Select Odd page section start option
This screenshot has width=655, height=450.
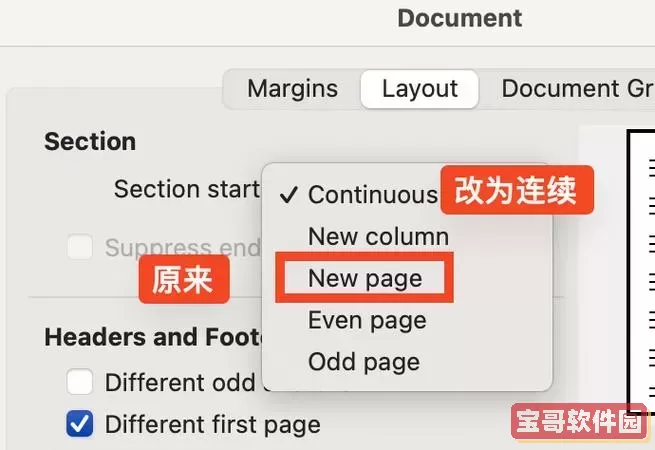pyautogui.click(x=363, y=362)
